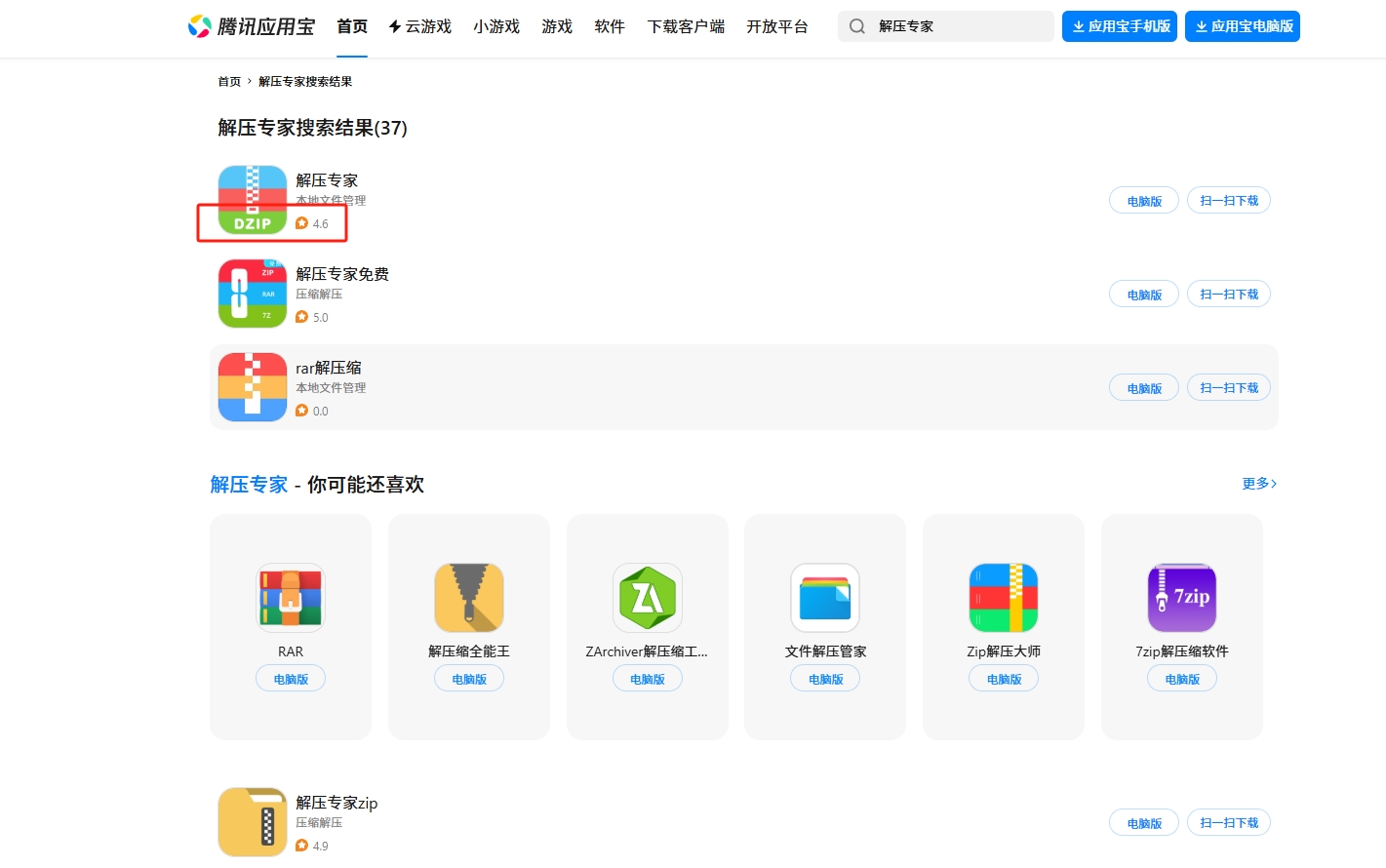Click 扫一扫下载 for rar解压缩

pyautogui.click(x=1229, y=388)
